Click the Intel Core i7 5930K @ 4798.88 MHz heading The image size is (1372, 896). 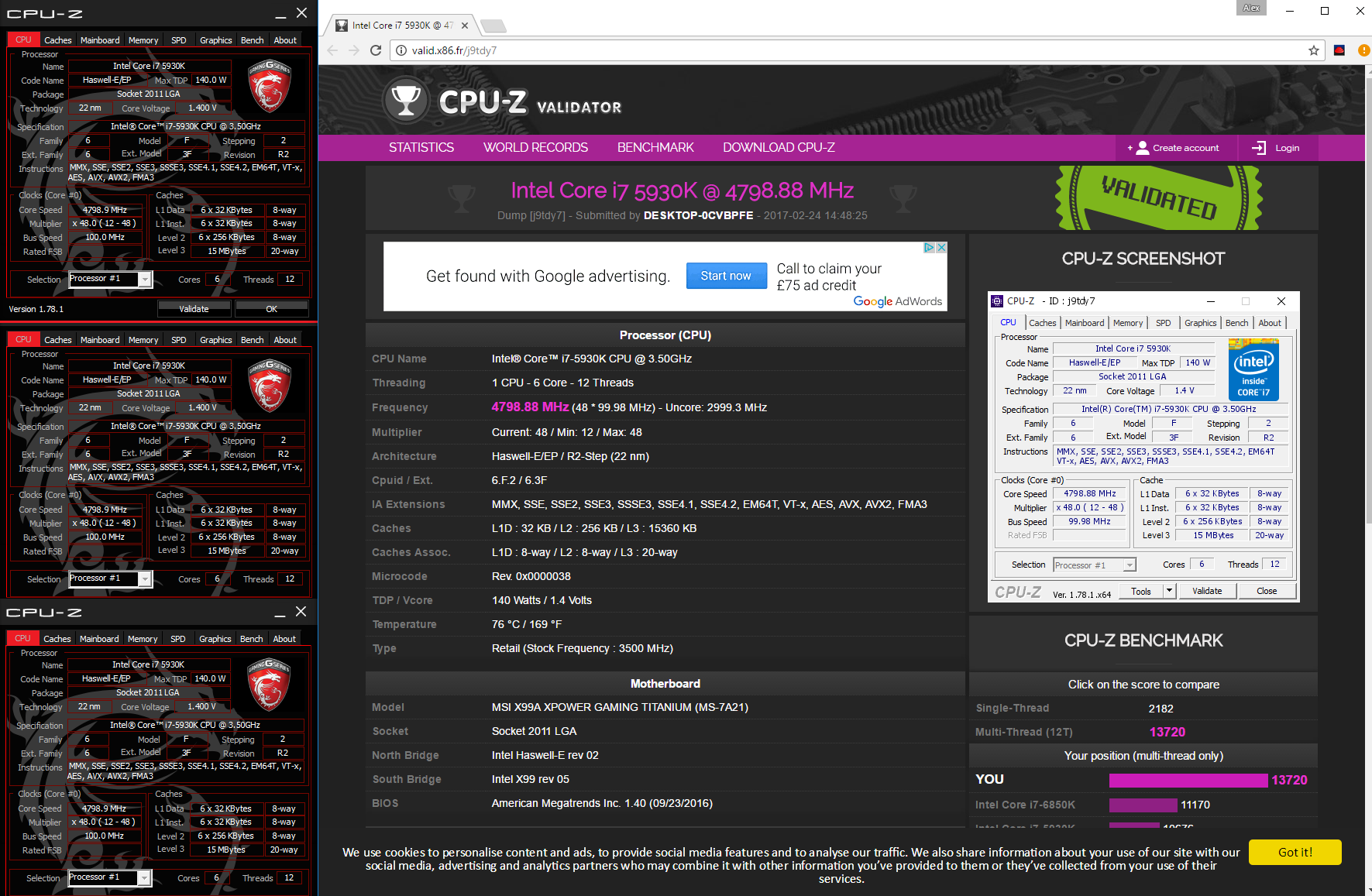click(683, 191)
